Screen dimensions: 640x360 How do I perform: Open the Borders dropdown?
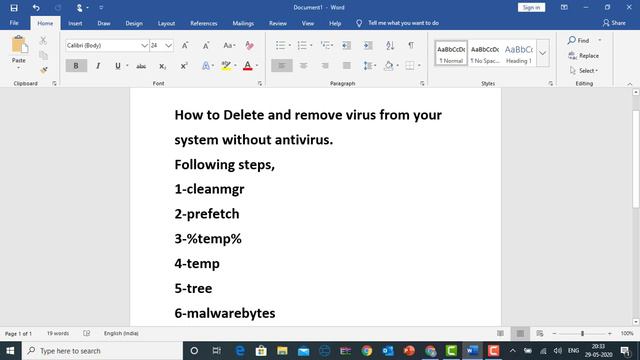point(419,65)
